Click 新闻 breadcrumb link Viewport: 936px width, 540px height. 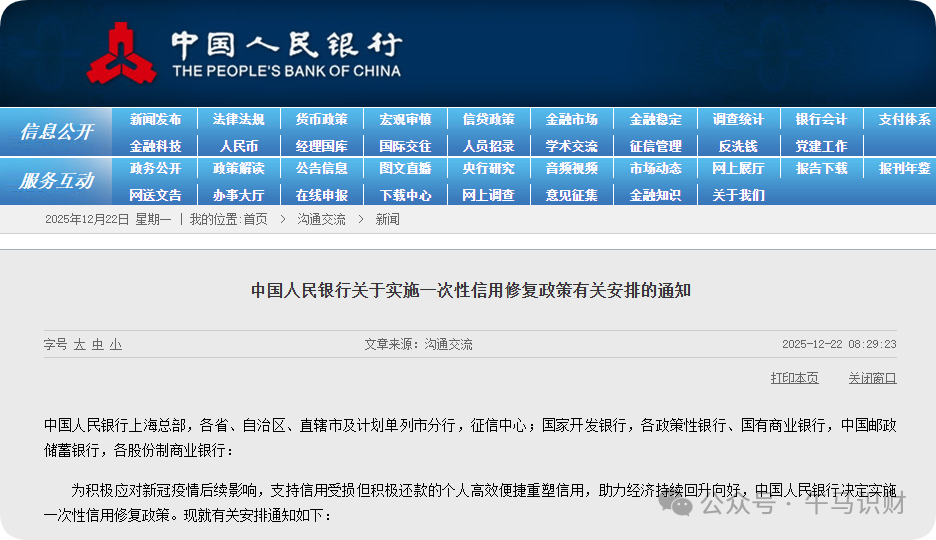click(387, 220)
